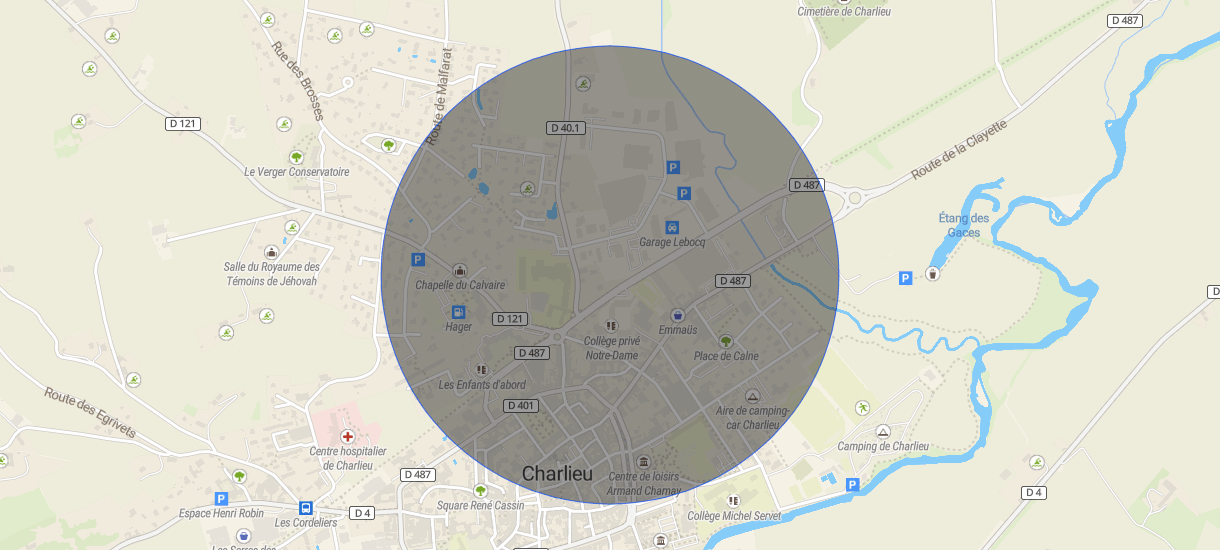This screenshot has height=550, width=1220.
Task: Click the Collège privé Notre-Dame marker icon
Action: [612, 325]
